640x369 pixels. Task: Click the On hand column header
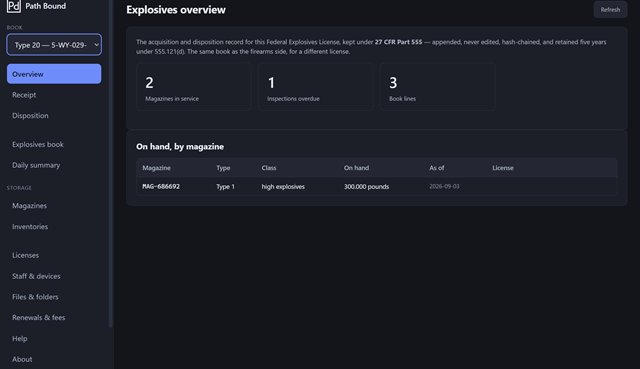point(356,168)
